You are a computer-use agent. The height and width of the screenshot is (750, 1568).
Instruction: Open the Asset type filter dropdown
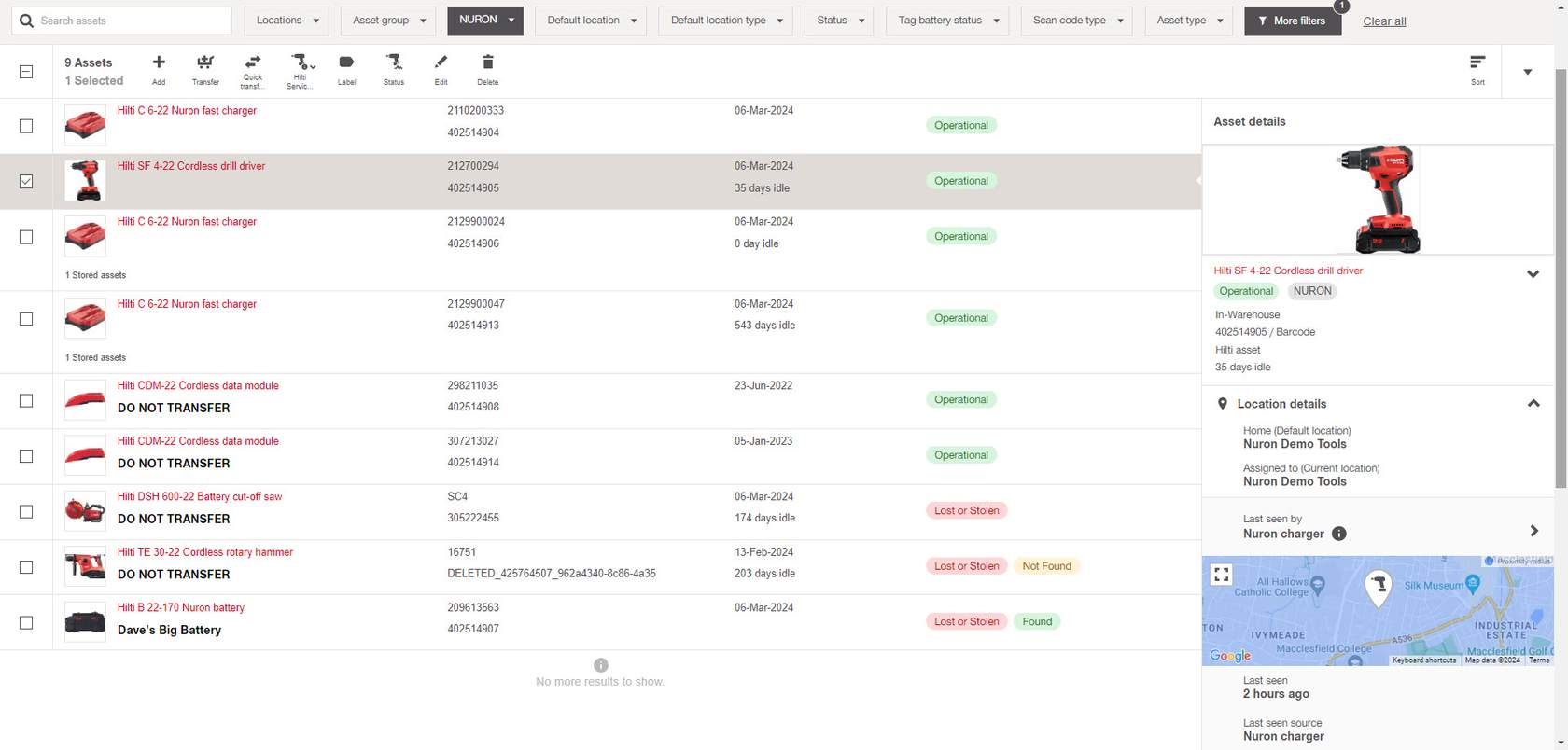pyautogui.click(x=1189, y=21)
